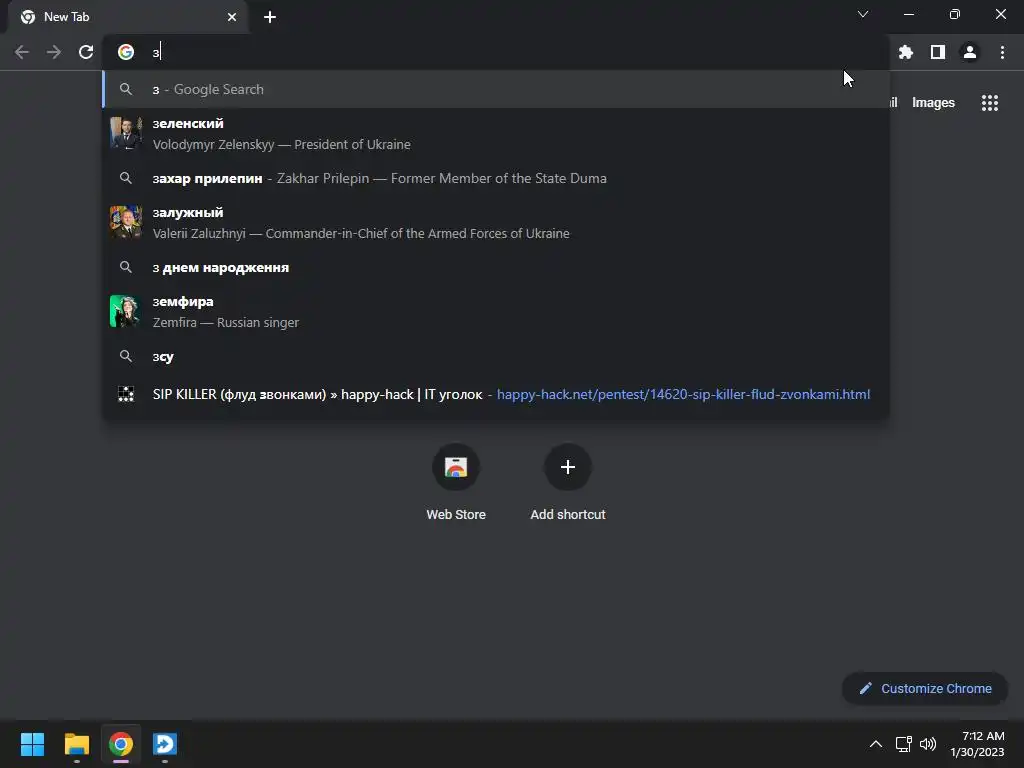Click the magnifier icon beside захар прилепин
1024x768 pixels.
click(126, 178)
